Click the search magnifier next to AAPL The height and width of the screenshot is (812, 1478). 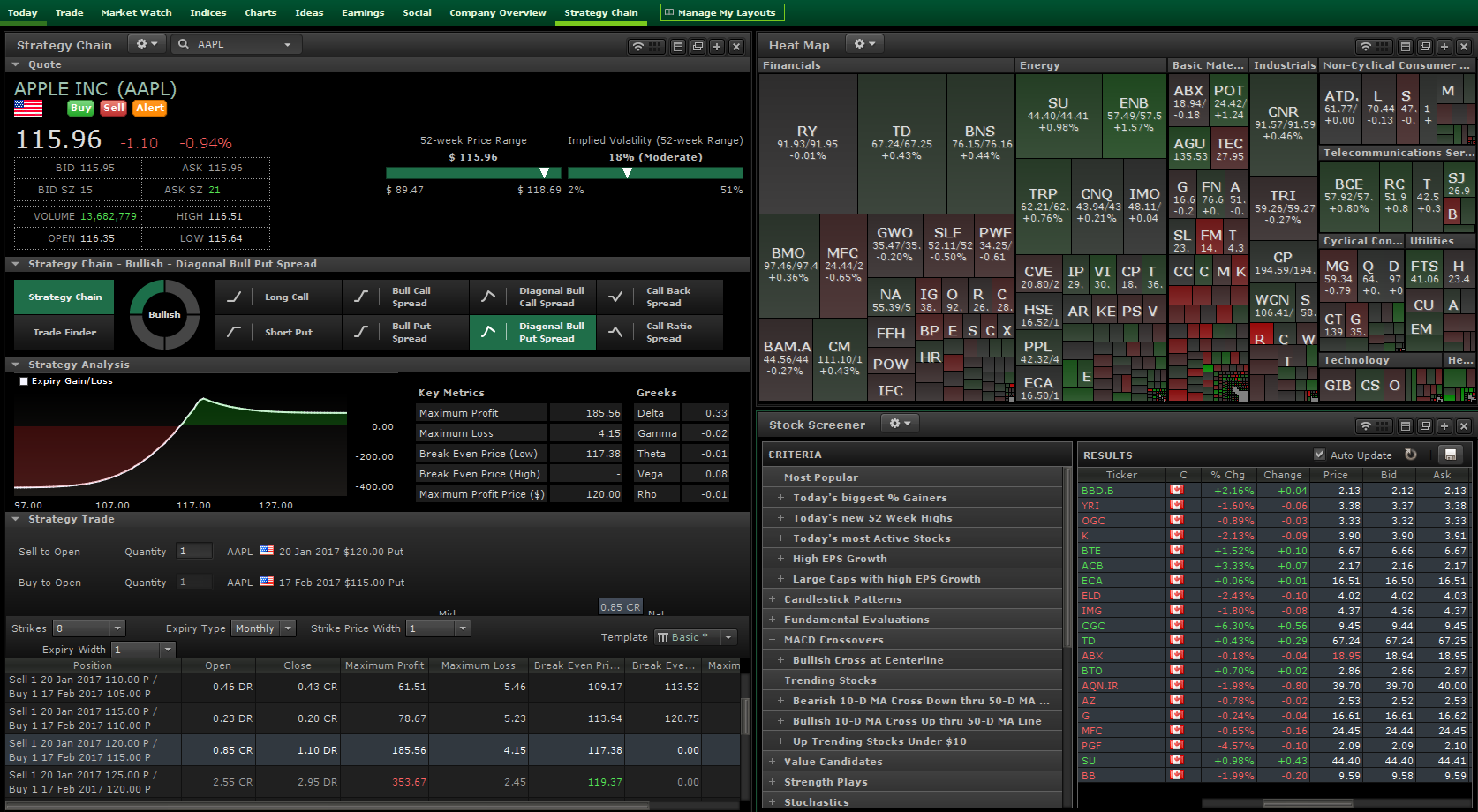pyautogui.click(x=184, y=44)
